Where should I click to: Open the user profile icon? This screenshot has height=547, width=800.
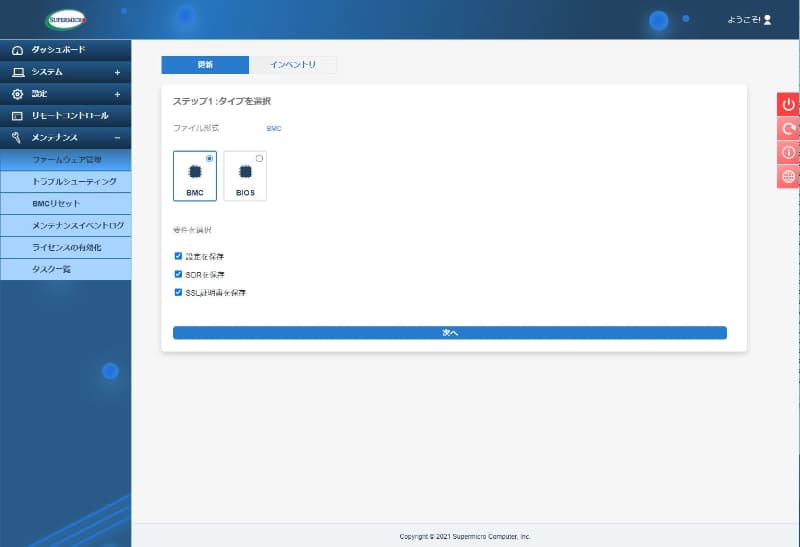767,20
